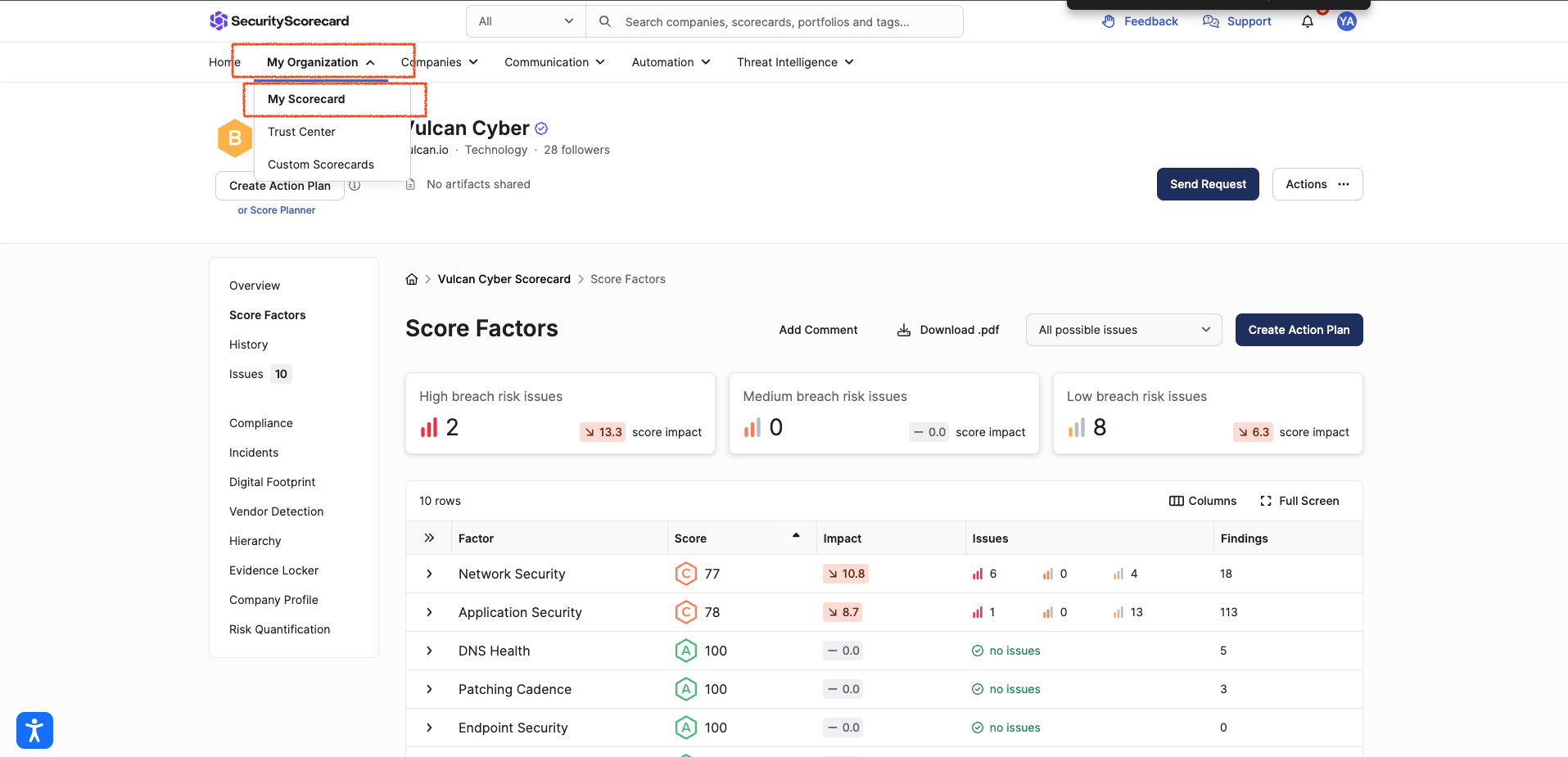The image size is (1568, 757).
Task: Open the YA user avatar menu
Action: [x=1346, y=22]
